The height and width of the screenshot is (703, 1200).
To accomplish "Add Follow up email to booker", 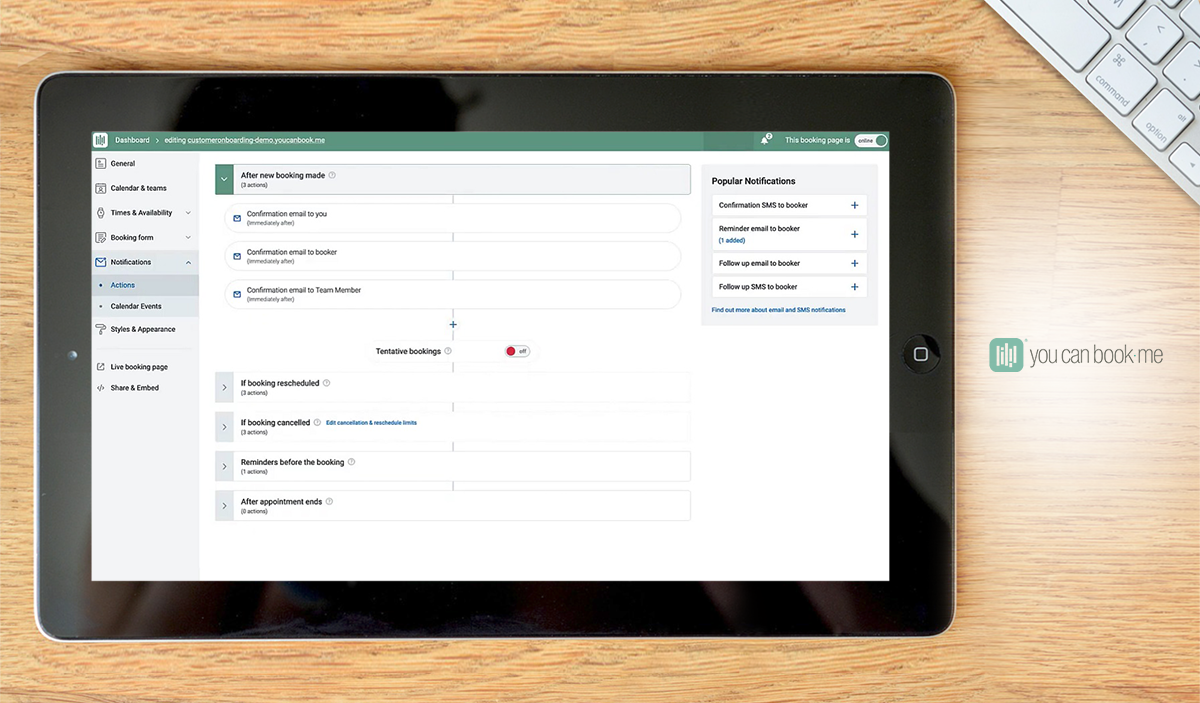I will (854, 263).
